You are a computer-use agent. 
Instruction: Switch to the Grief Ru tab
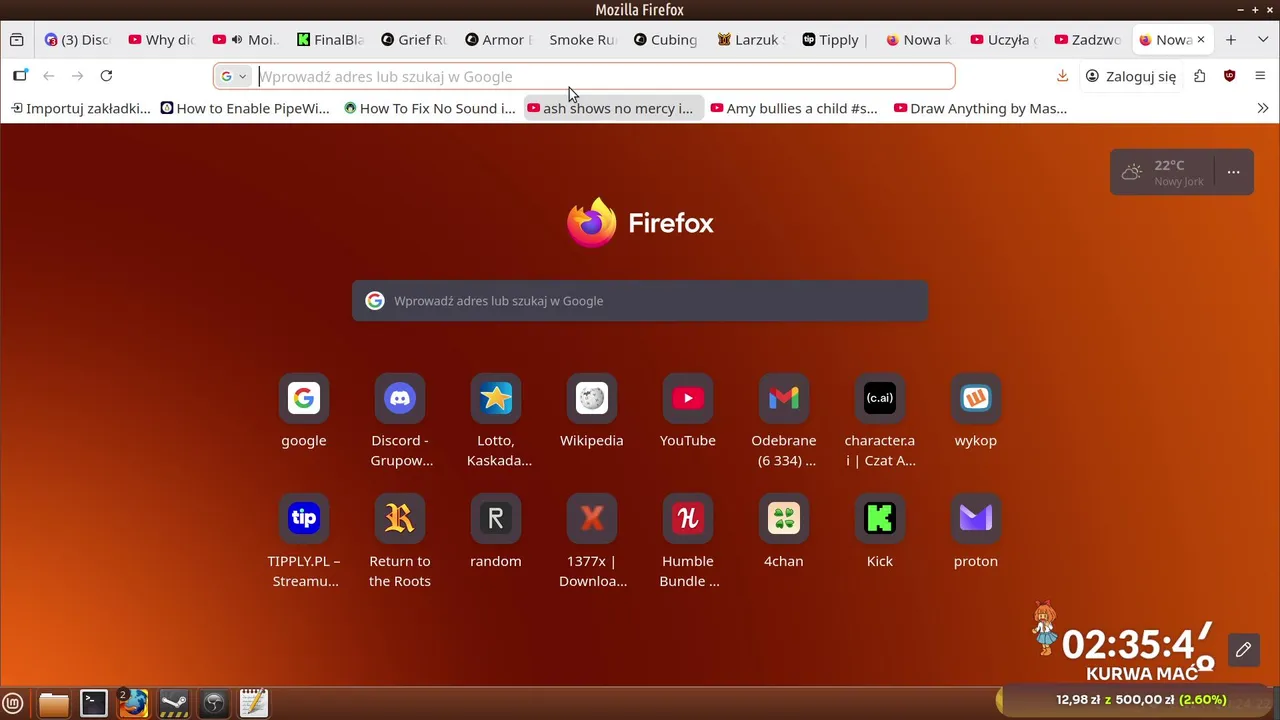(x=414, y=40)
